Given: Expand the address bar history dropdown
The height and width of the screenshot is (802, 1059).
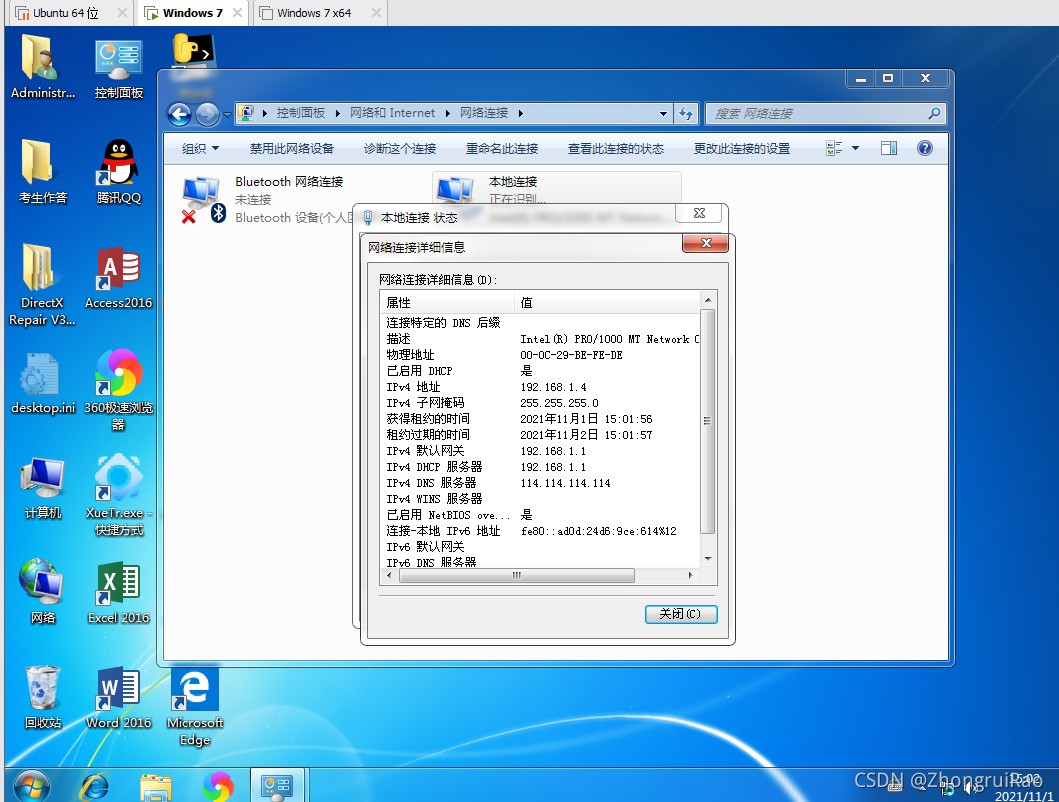Looking at the screenshot, I should tap(663, 114).
